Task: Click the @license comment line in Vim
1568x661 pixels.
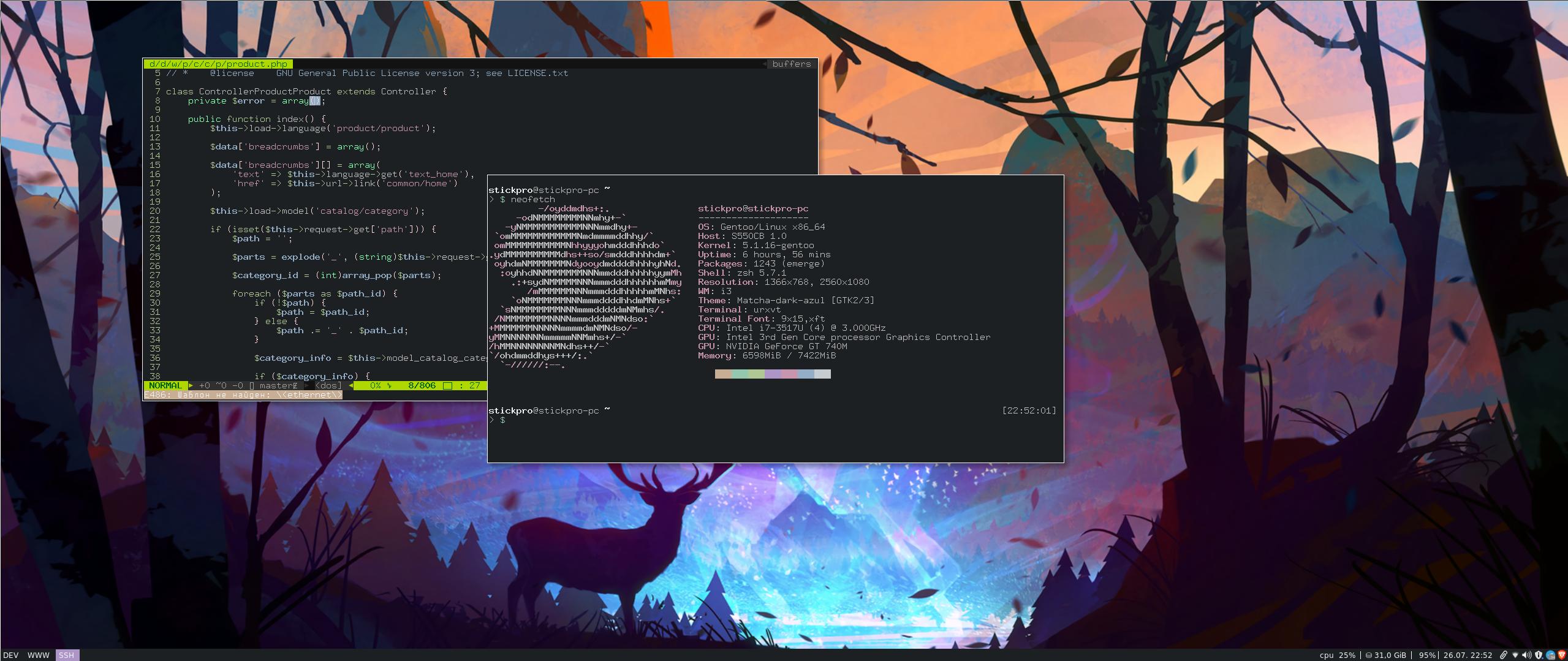Action: click(367, 73)
